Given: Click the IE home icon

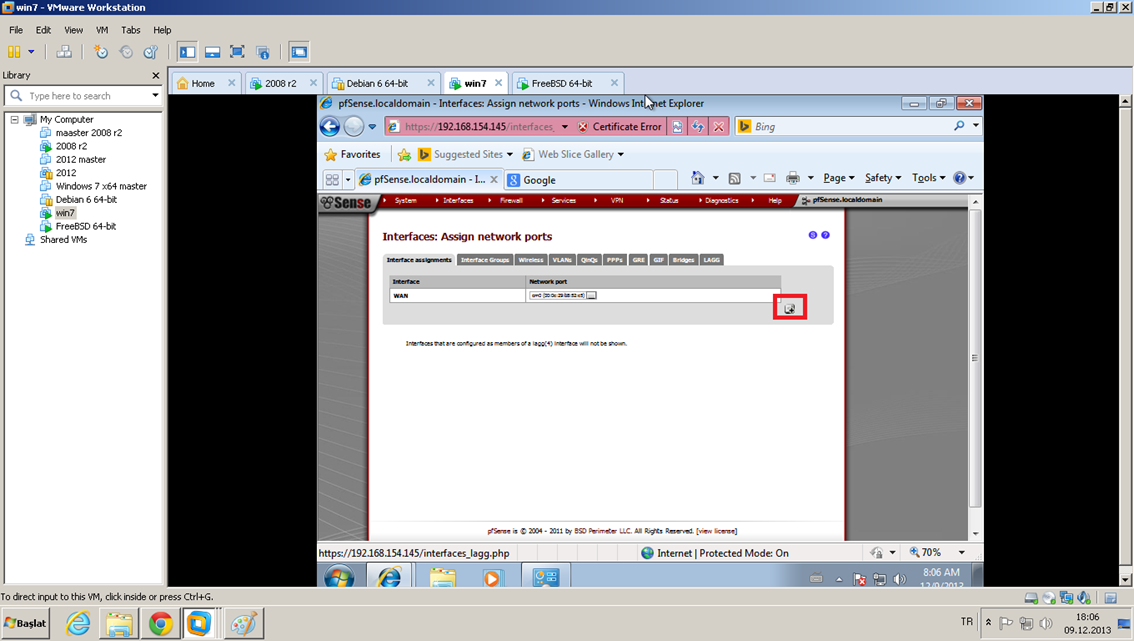Looking at the screenshot, I should click(x=697, y=177).
